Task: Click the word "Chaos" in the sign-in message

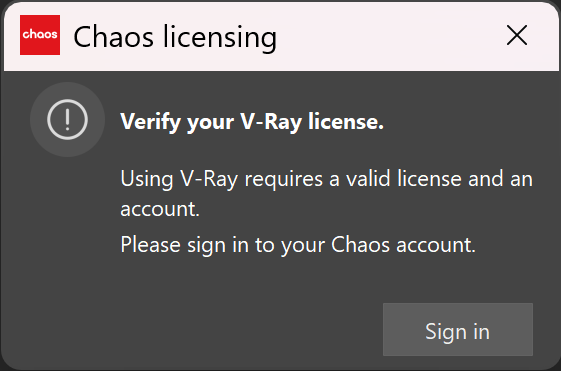Action: pyautogui.click(x=360, y=245)
